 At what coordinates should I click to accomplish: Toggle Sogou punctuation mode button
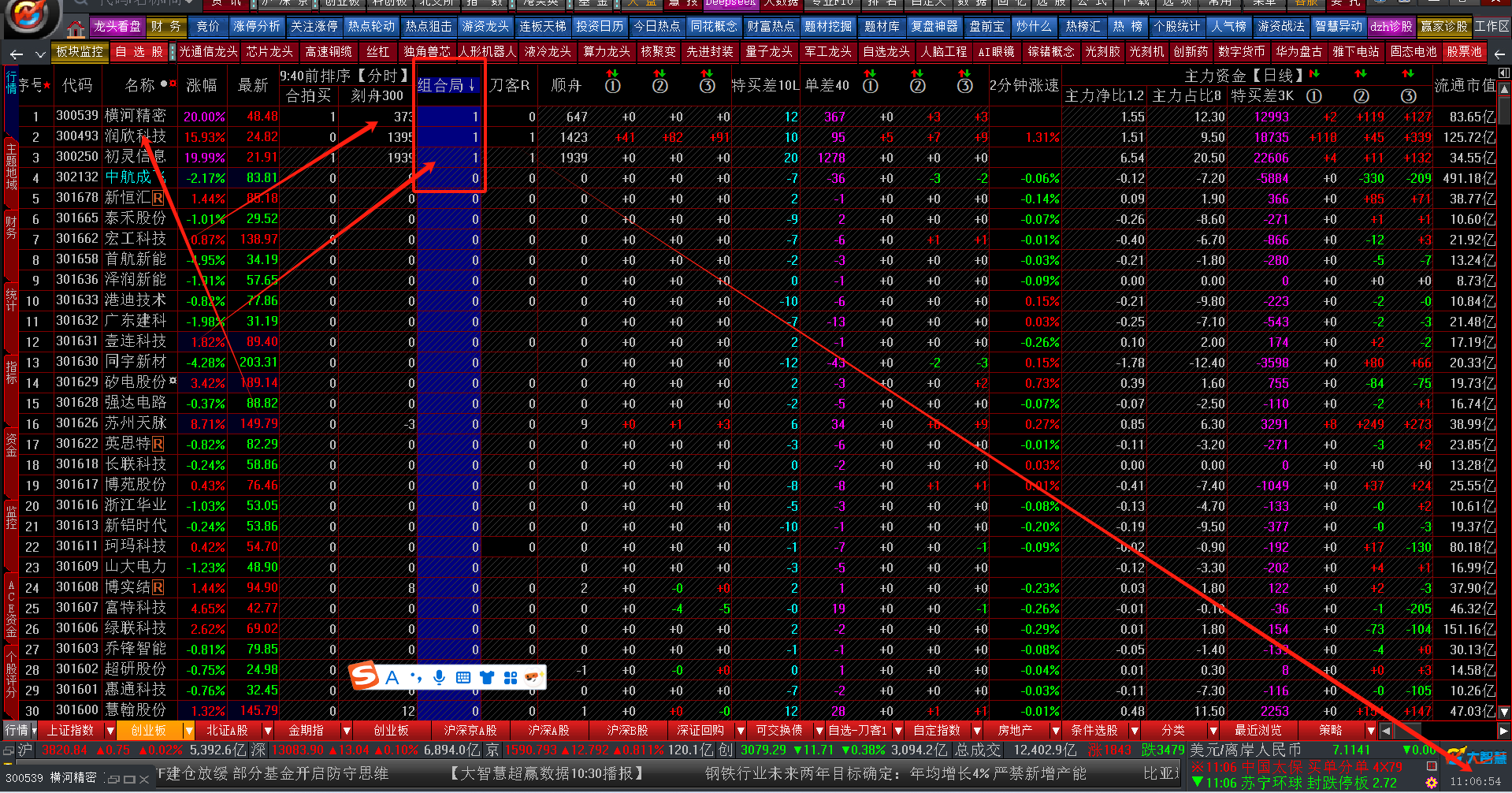tap(415, 677)
